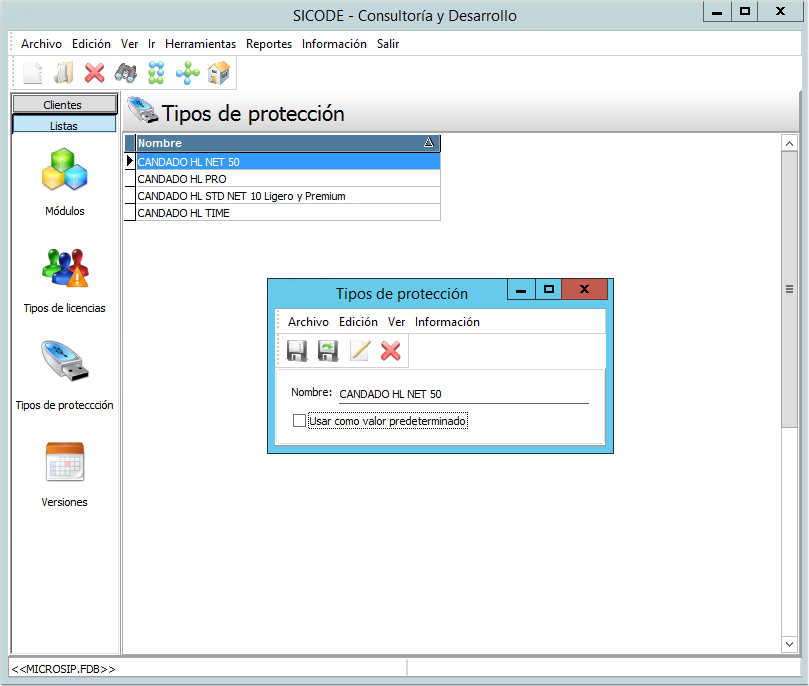Click the pencil edit icon in dialog

[360, 351]
